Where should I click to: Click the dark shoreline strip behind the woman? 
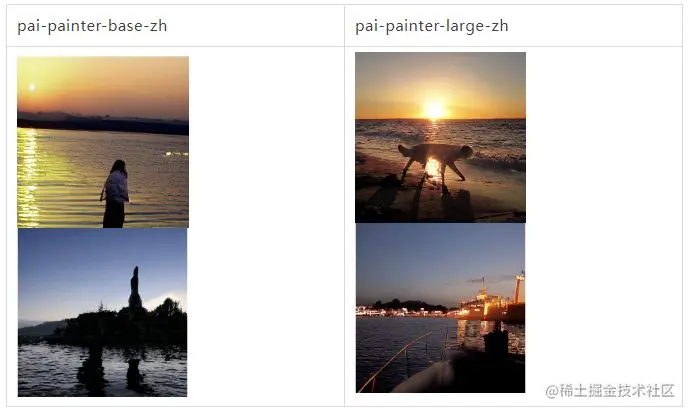click(x=103, y=125)
